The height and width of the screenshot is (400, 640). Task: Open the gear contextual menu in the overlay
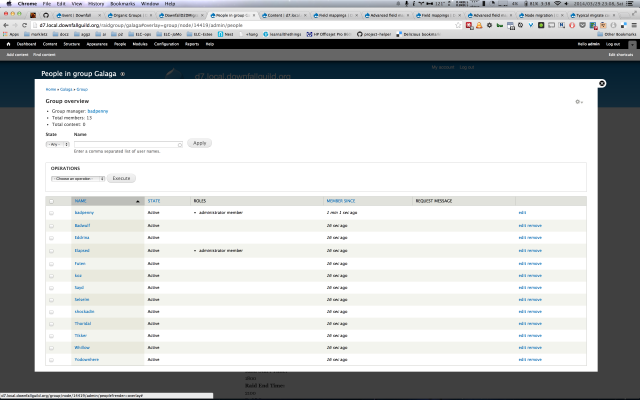(579, 102)
